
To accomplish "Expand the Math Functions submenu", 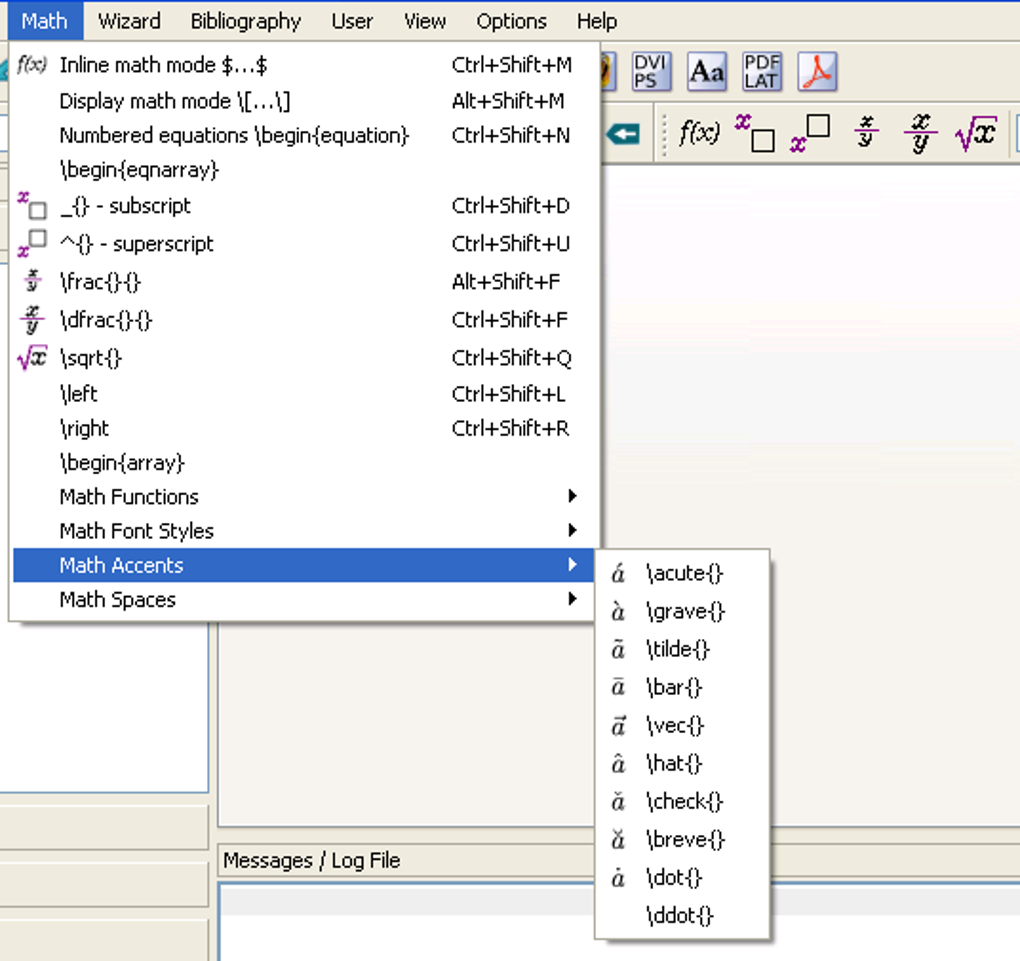I will coord(303,497).
